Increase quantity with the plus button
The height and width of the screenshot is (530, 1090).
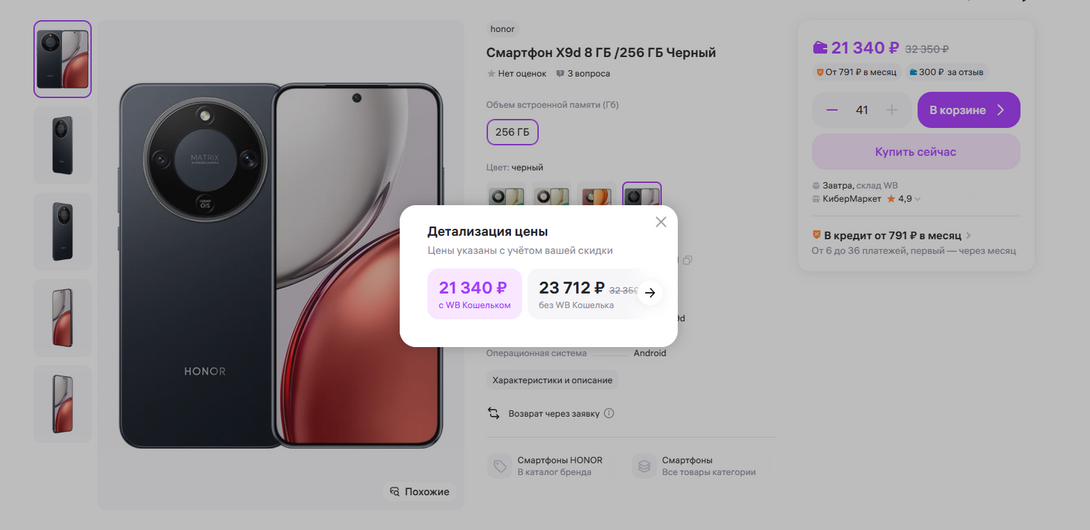click(x=892, y=110)
